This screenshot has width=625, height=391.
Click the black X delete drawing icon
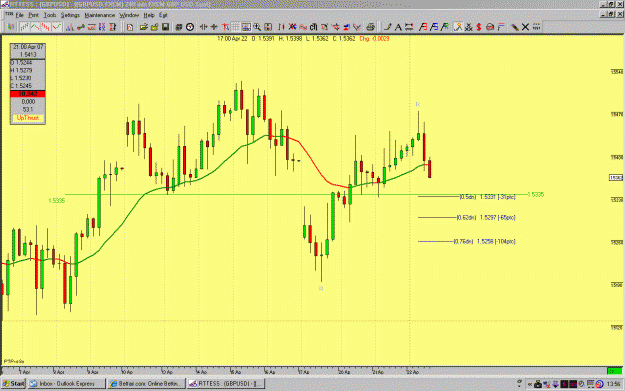pyautogui.click(x=525, y=27)
